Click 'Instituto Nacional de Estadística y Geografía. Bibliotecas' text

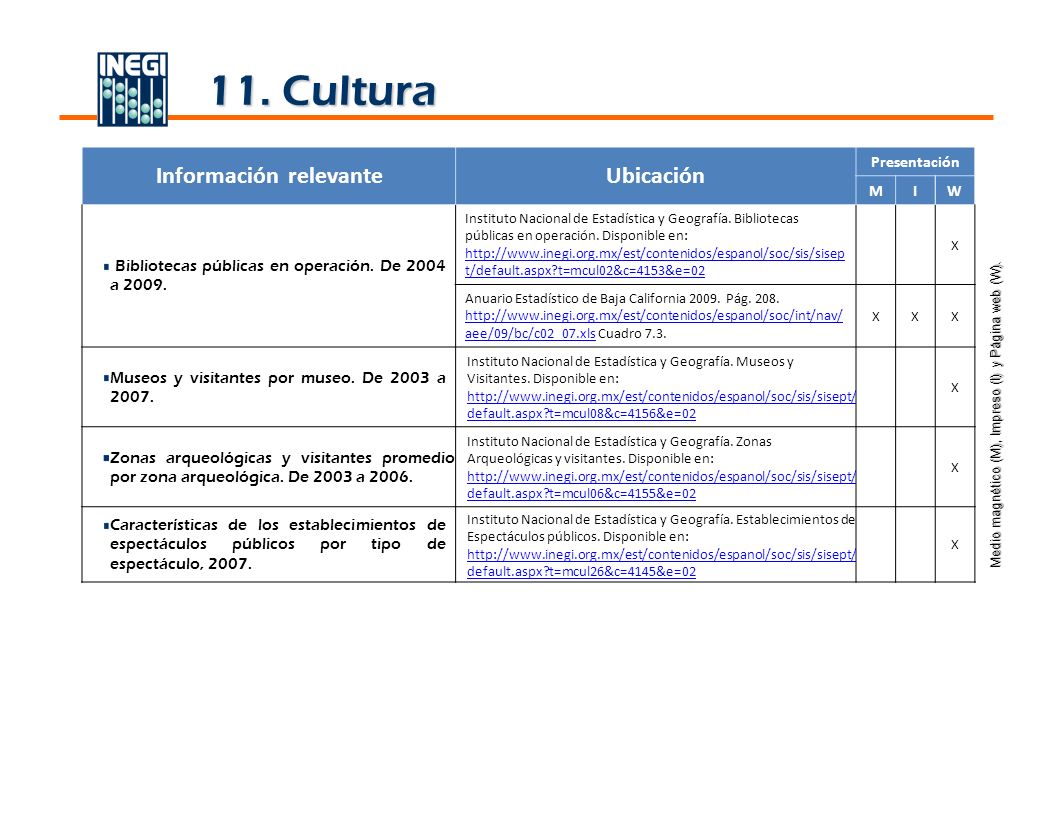(631, 218)
